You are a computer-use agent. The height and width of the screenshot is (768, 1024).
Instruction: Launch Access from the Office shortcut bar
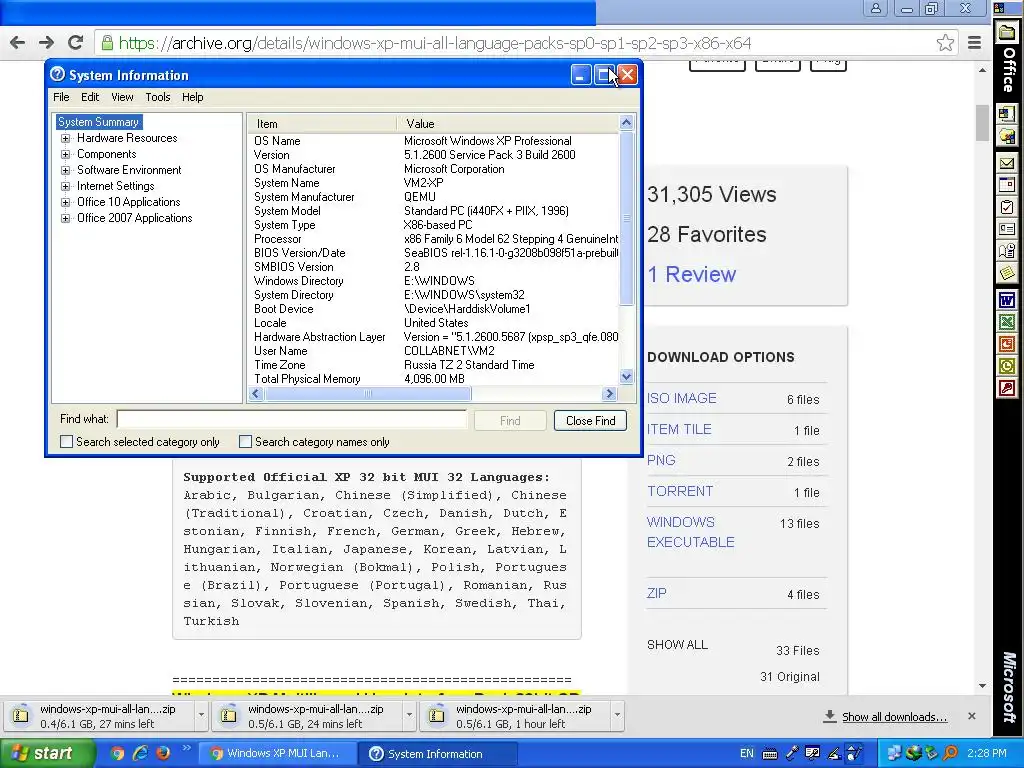1007,389
